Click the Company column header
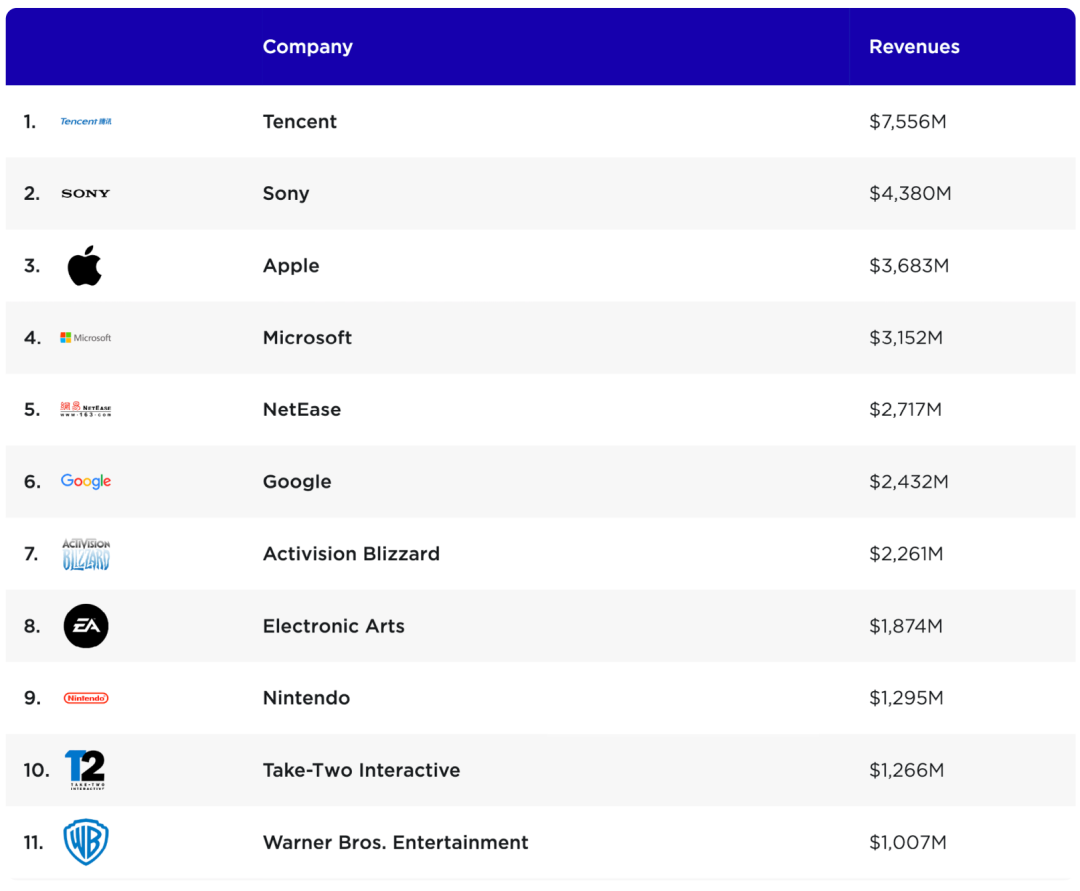 [x=307, y=47]
